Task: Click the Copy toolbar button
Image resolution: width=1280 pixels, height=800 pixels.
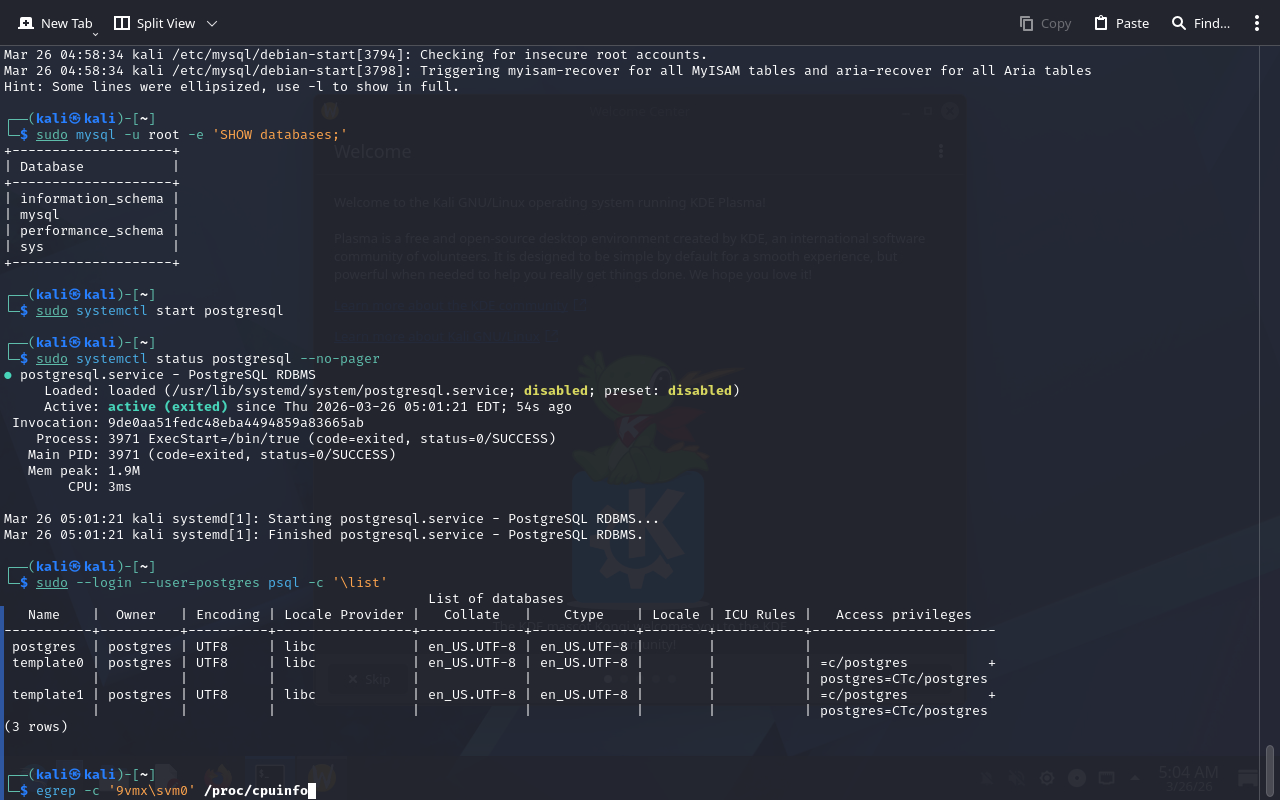Action: point(1045,23)
